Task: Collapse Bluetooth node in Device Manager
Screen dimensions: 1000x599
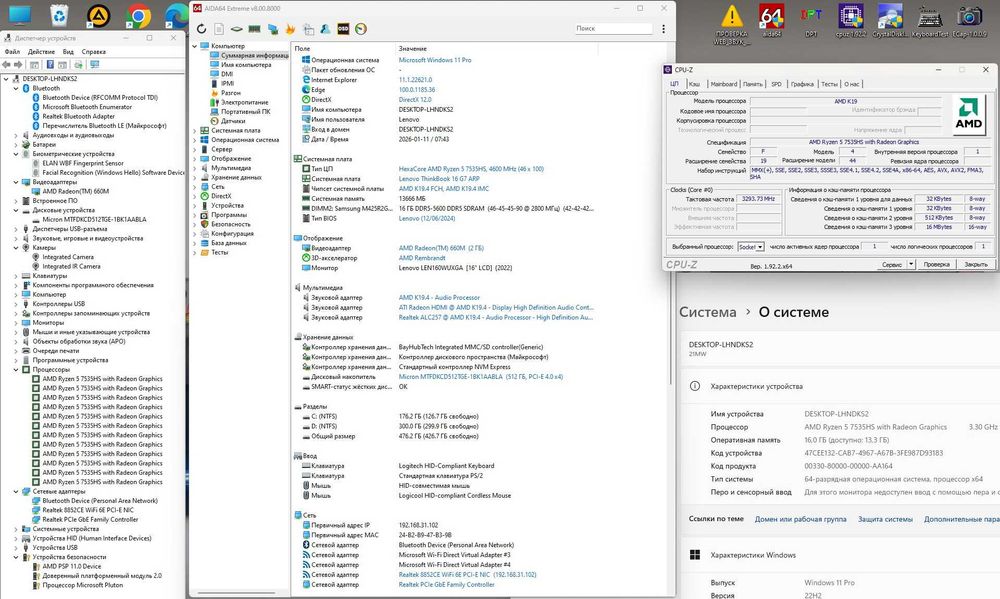Action: pos(16,88)
